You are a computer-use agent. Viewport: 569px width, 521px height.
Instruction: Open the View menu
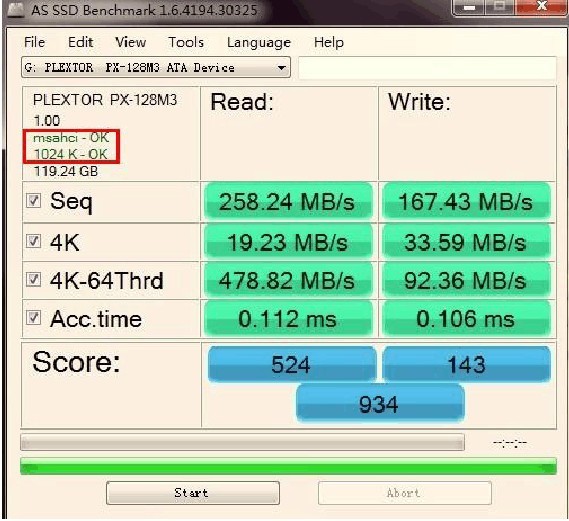(x=130, y=42)
